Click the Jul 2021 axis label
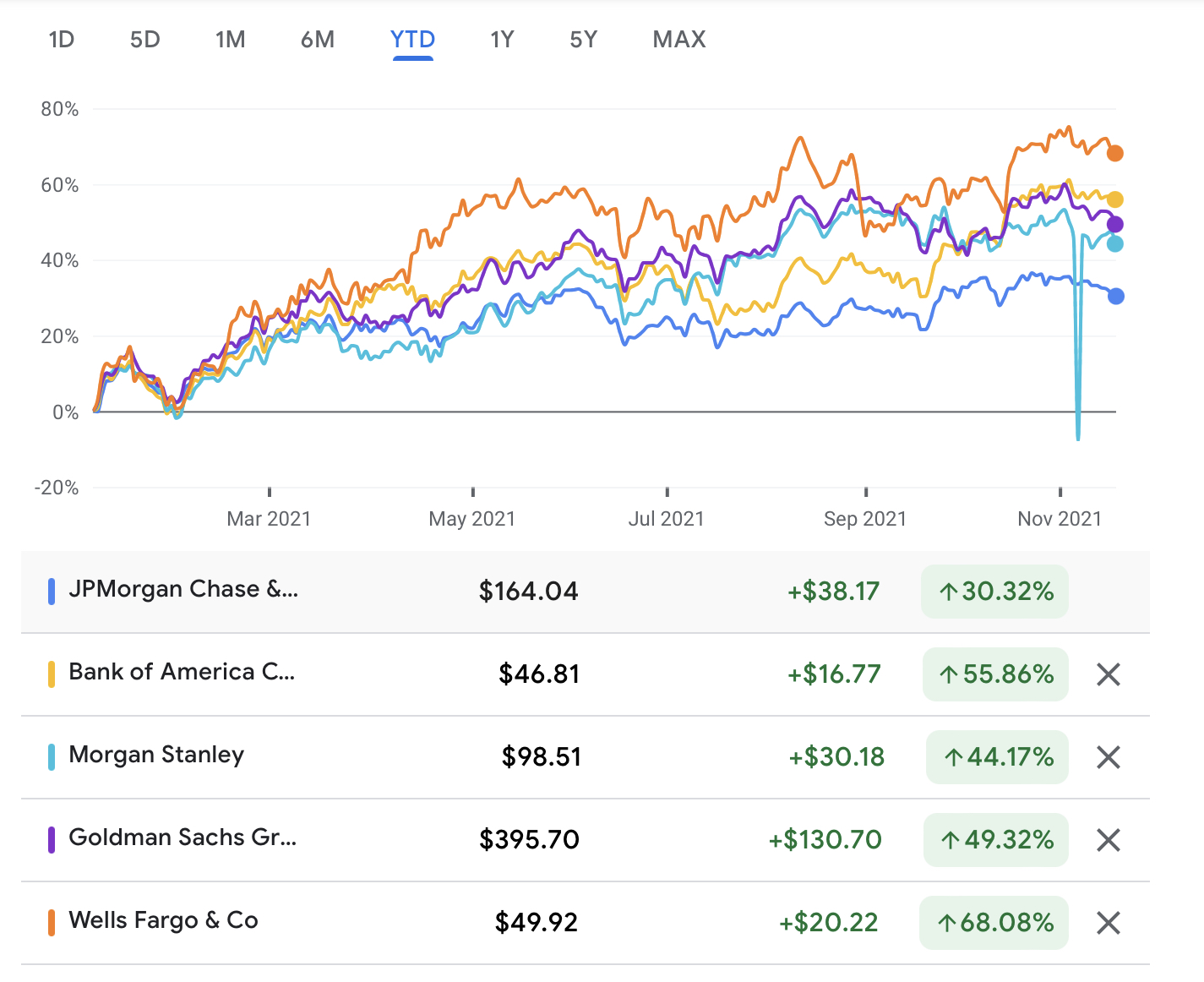The image size is (1204, 982). click(x=667, y=519)
